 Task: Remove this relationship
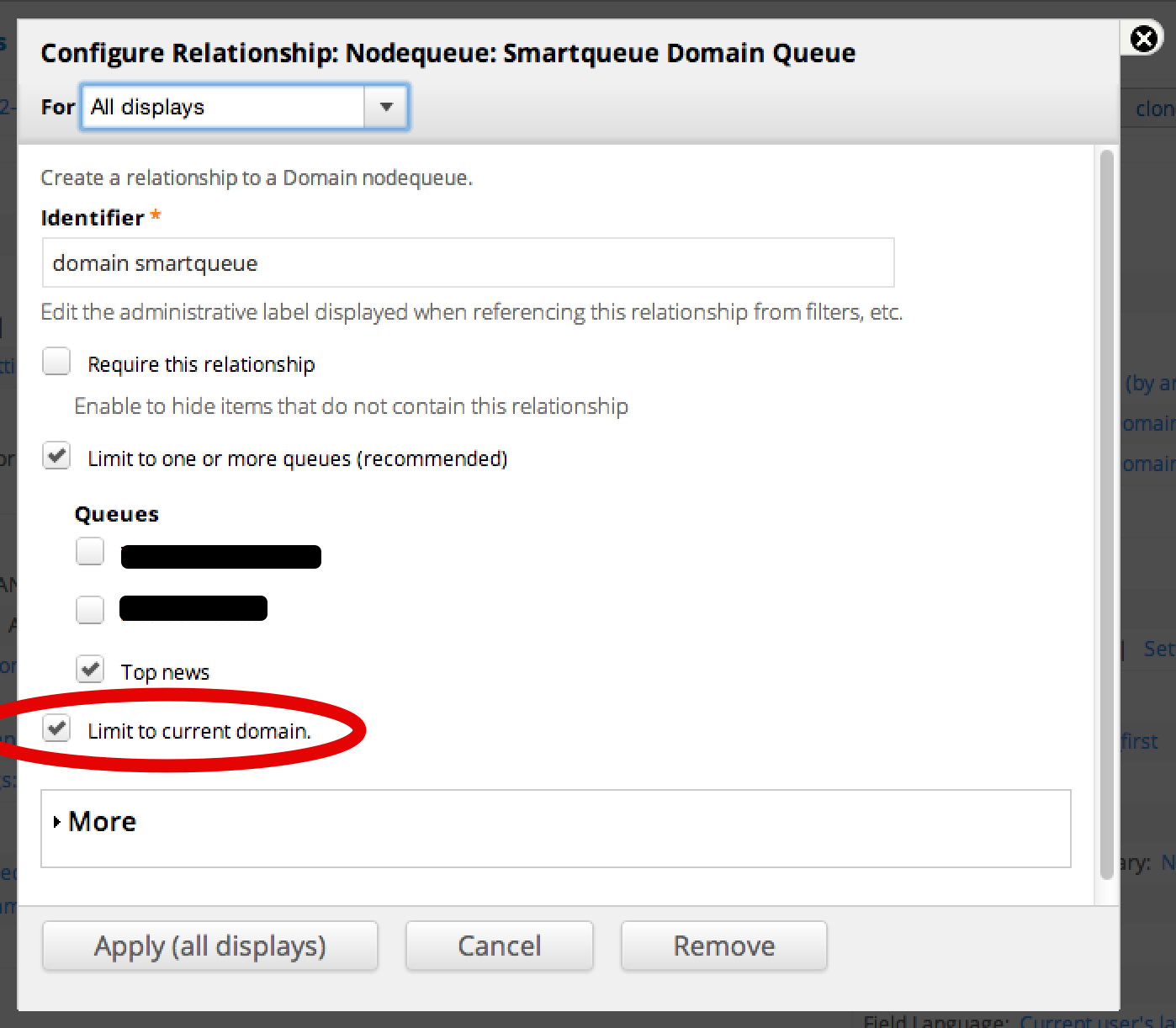click(723, 946)
